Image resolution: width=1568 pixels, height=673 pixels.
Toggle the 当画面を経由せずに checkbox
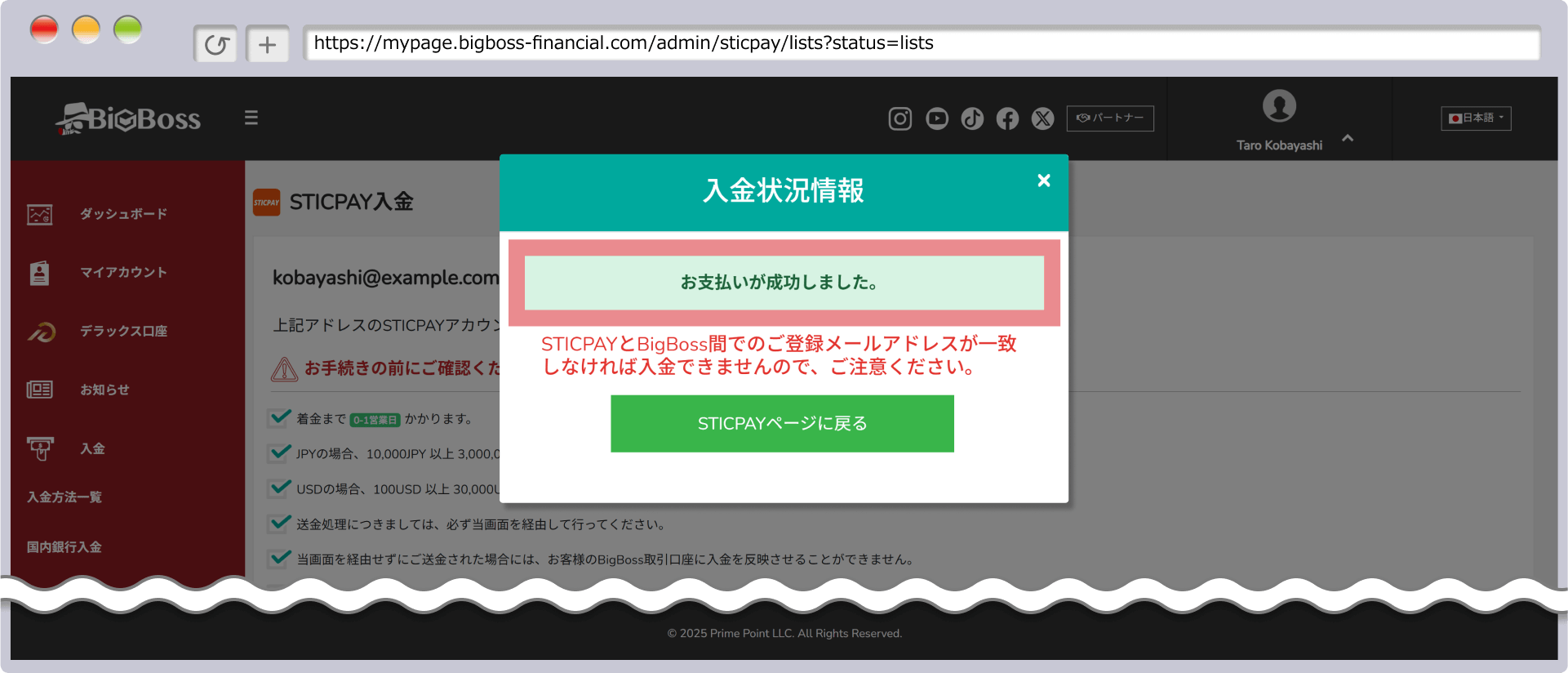[x=280, y=559]
